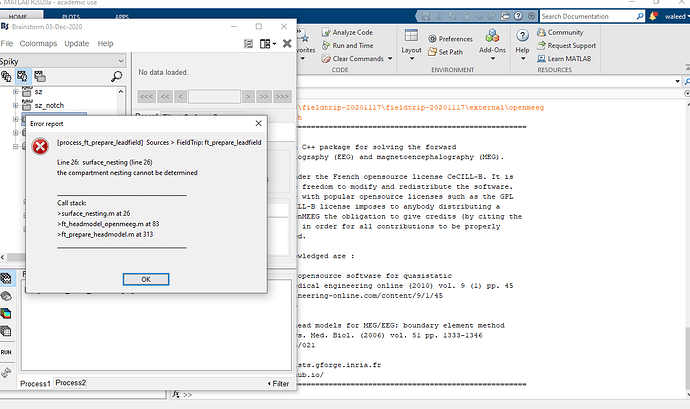Open the current folder path dropdown arrow
This screenshot has width=690, height=409.
pyautogui.click(x=677, y=81)
